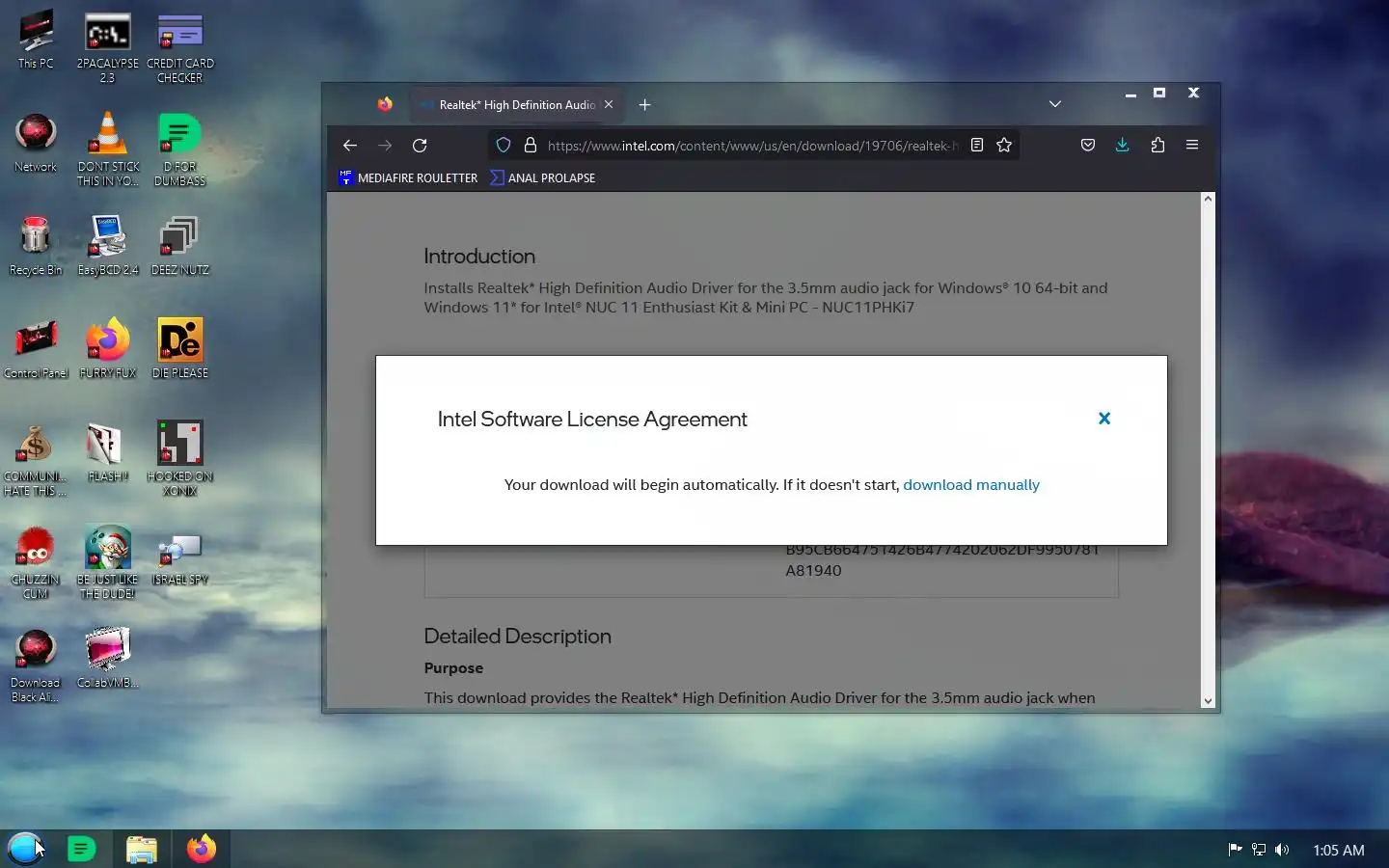
Task: Click the Action Center flag tray icon
Action: [1235, 850]
